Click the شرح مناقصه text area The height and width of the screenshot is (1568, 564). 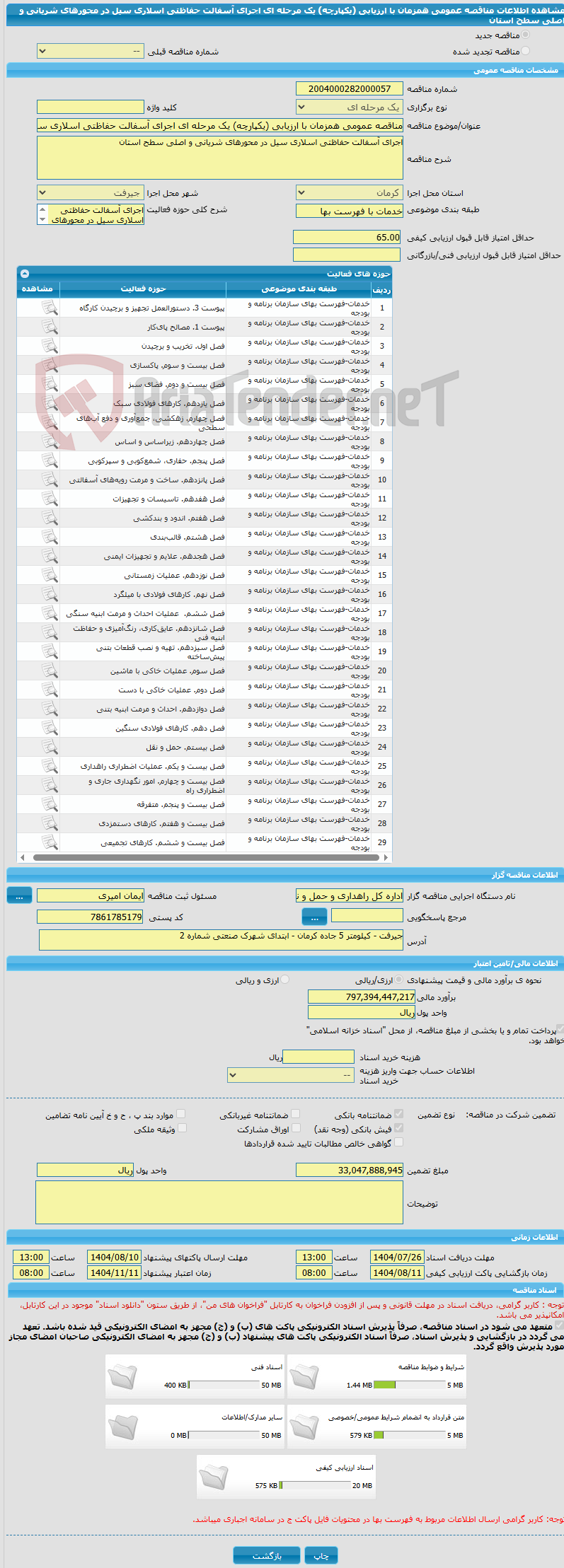tap(220, 158)
